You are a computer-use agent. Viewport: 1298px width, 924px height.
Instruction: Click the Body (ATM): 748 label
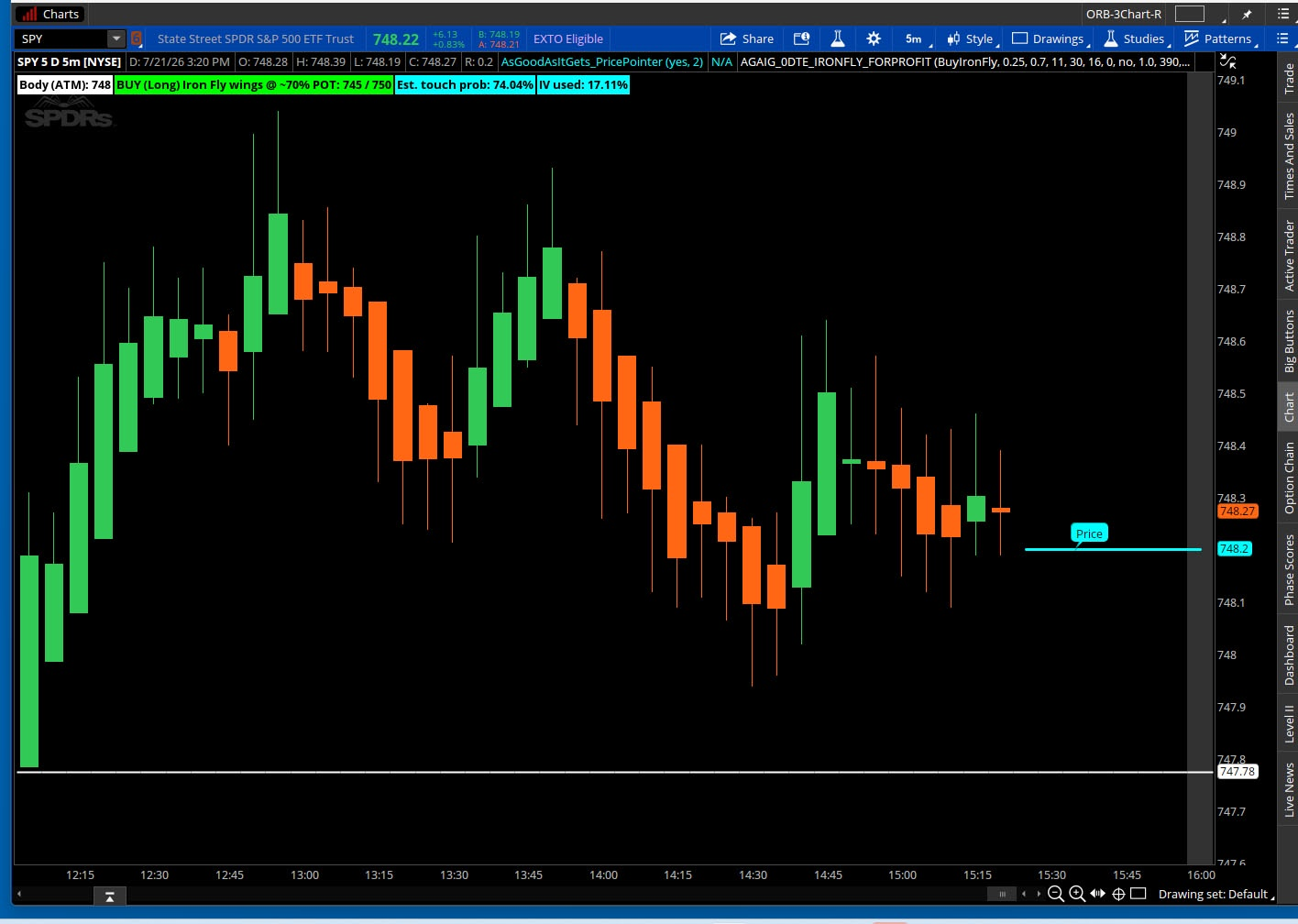click(x=65, y=84)
